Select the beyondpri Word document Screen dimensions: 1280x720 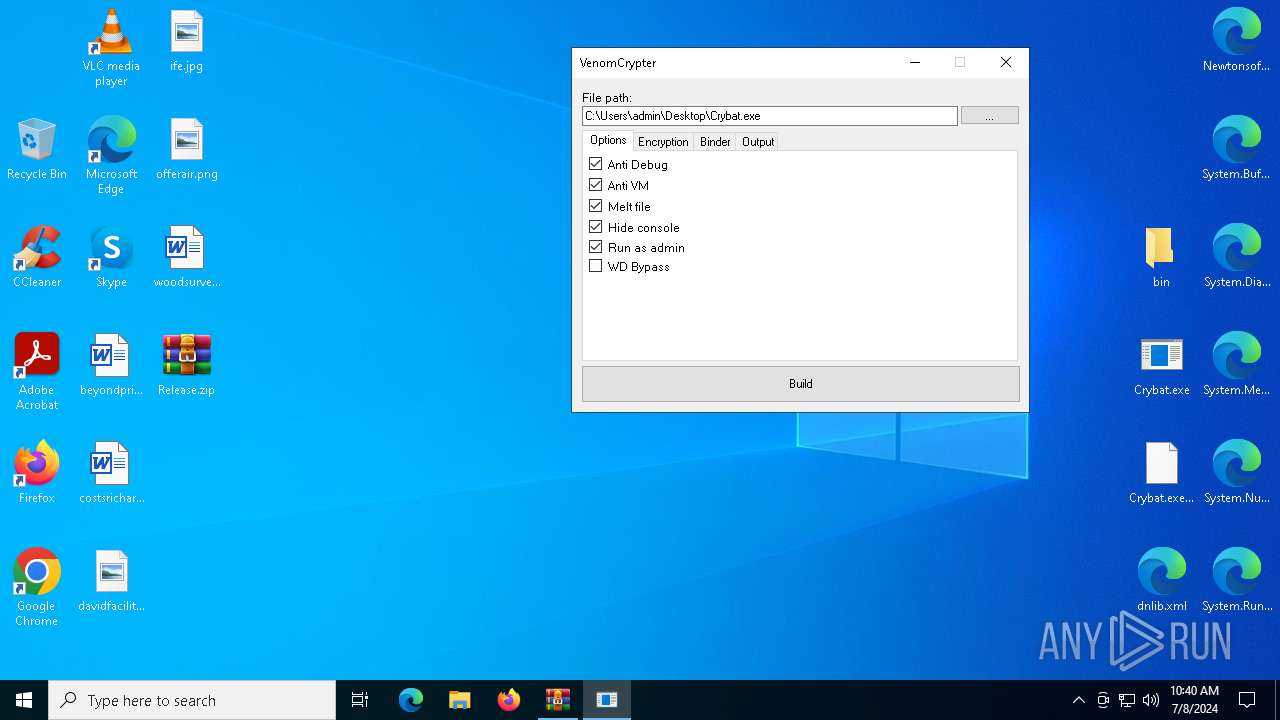(111, 364)
